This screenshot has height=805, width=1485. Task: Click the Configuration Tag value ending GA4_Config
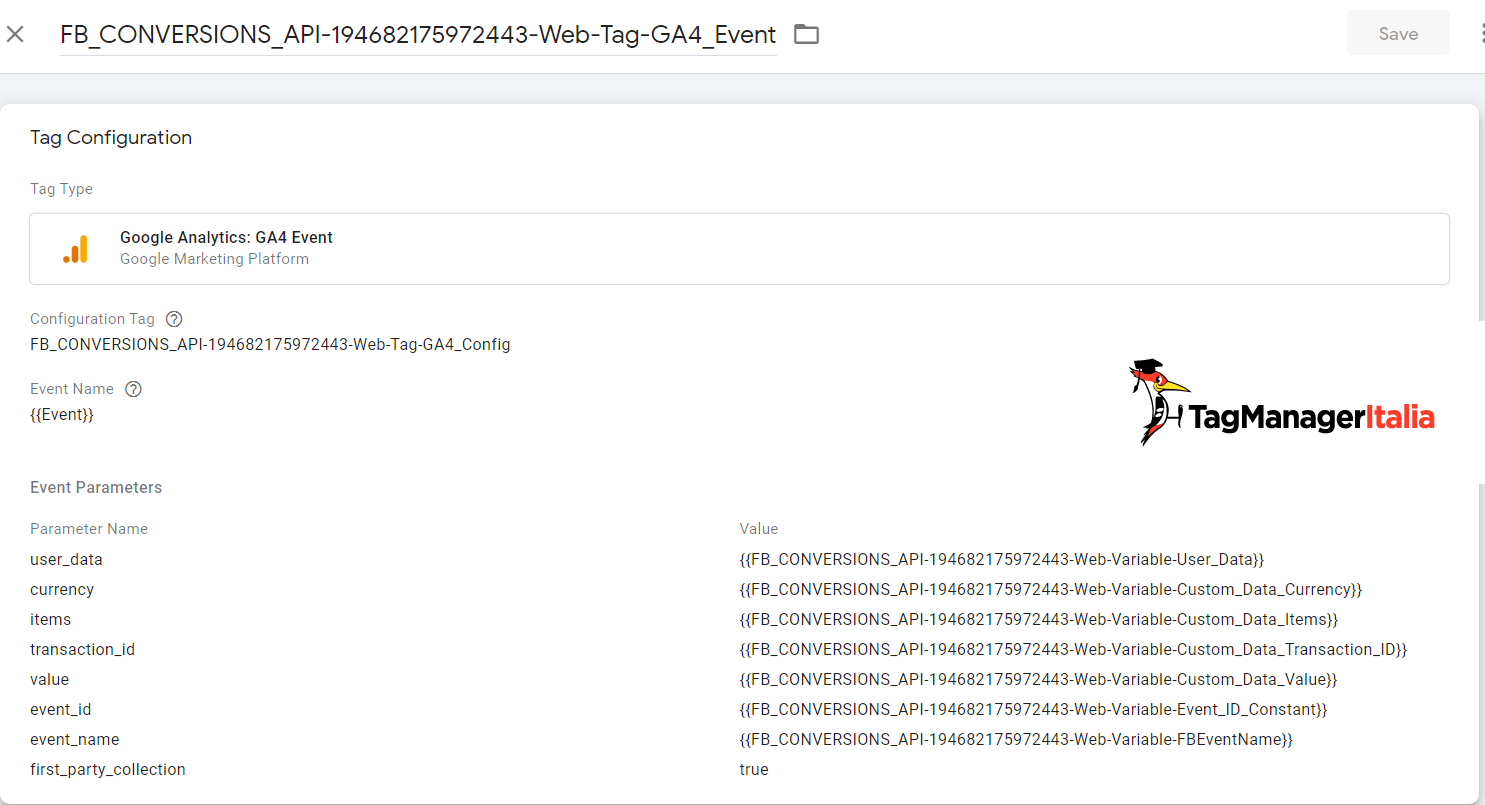pyautogui.click(x=270, y=344)
